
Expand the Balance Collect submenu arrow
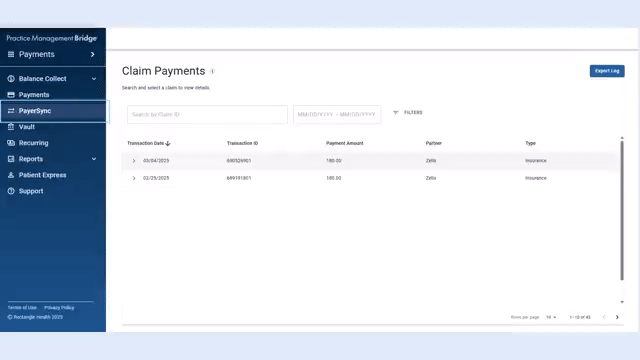[94, 79]
